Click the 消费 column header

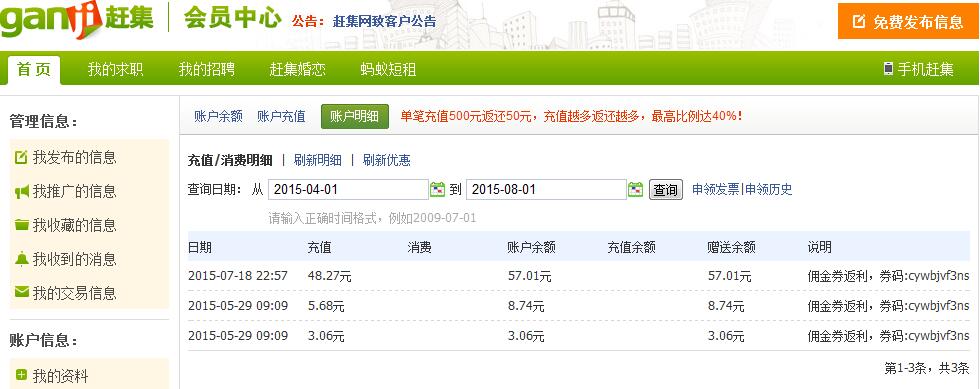419,248
